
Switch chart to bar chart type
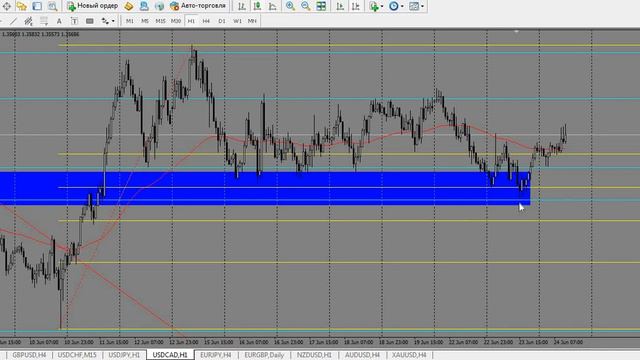click(242, 6)
